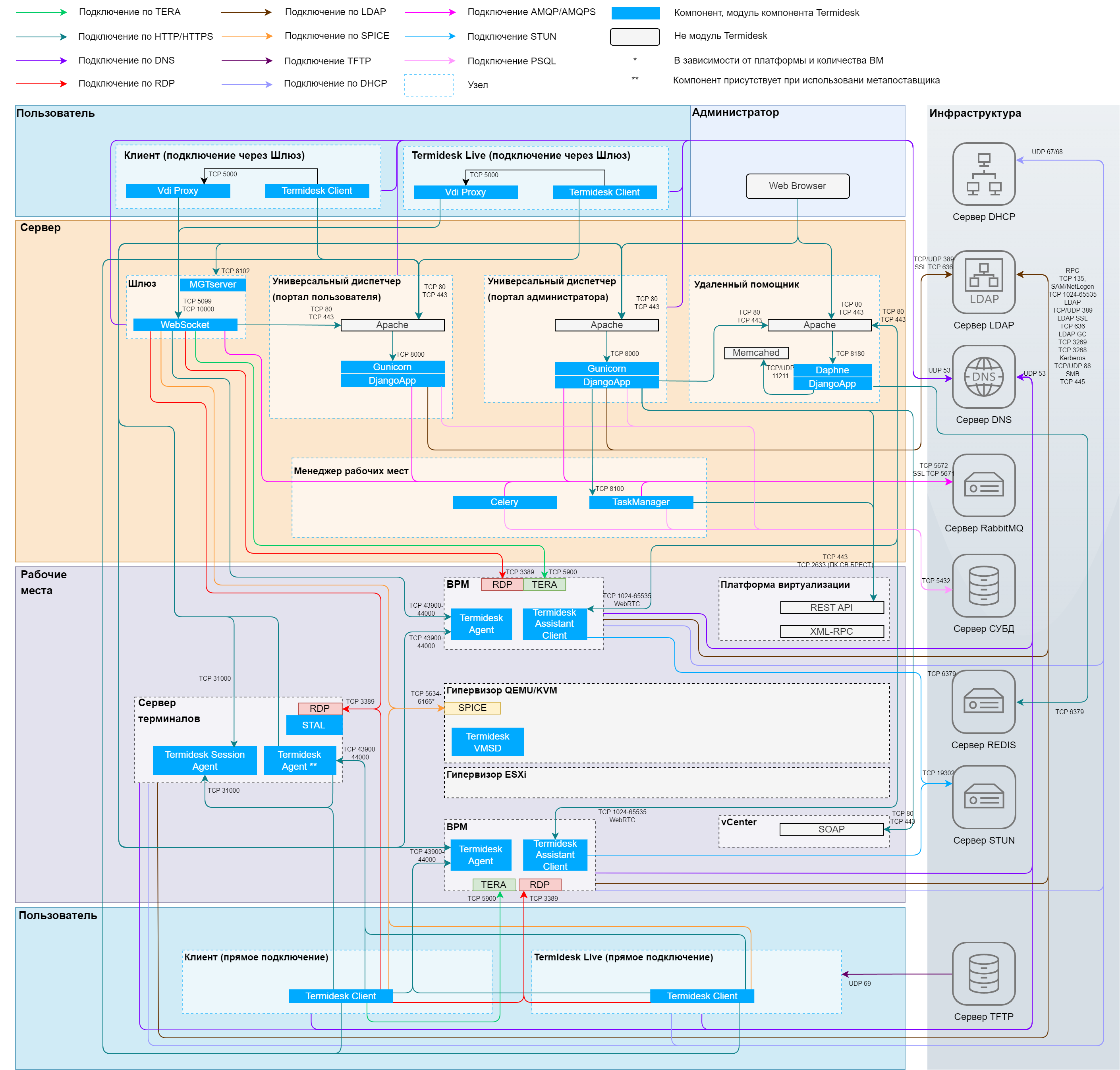The height and width of the screenshot is (1070, 1120).
Task: Click the STUN server icon
Action: point(983,797)
